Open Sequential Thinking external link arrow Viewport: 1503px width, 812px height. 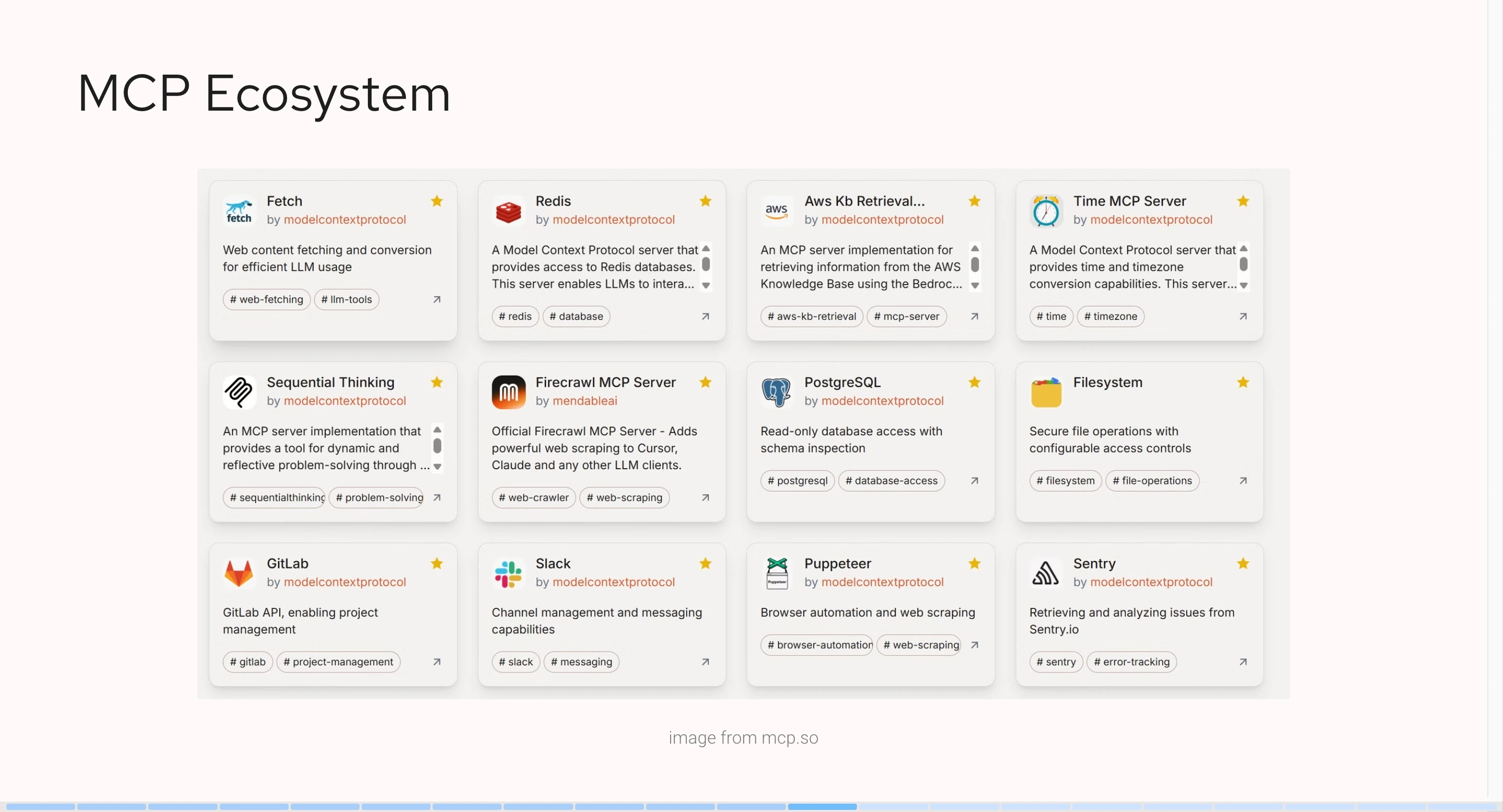tap(436, 497)
